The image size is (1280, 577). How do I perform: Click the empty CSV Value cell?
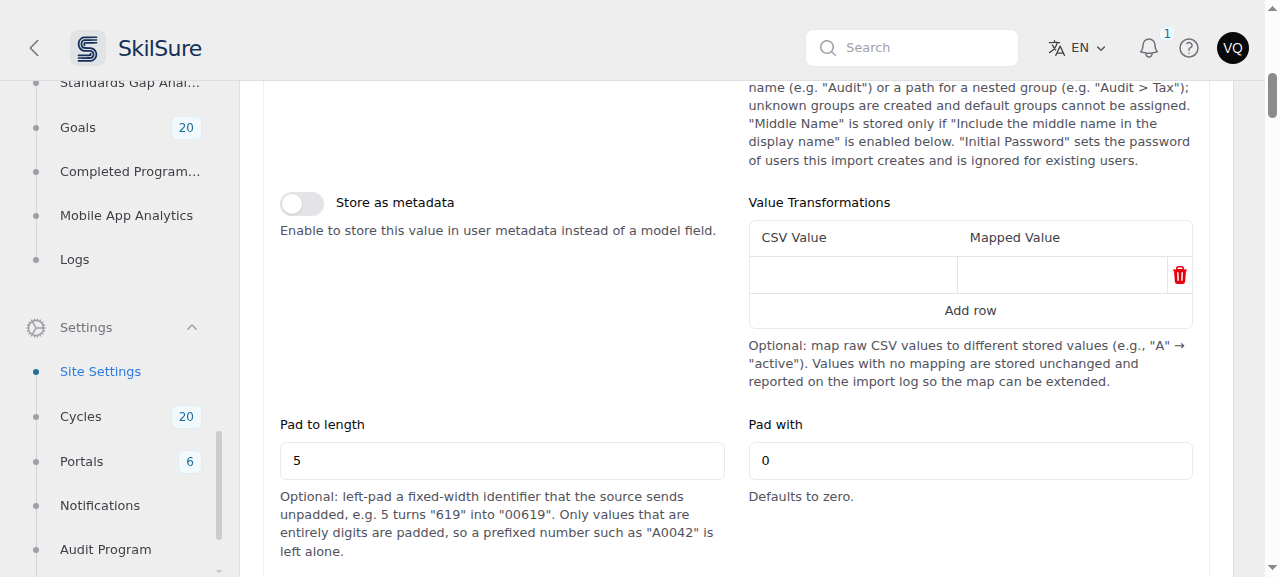pyautogui.click(x=854, y=275)
